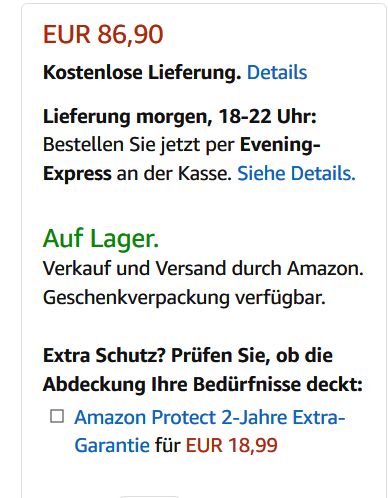Screen dimensions: 388x498
Task: Open the Details link beside Kostenlose Lieferung
Action: [x=277, y=72]
